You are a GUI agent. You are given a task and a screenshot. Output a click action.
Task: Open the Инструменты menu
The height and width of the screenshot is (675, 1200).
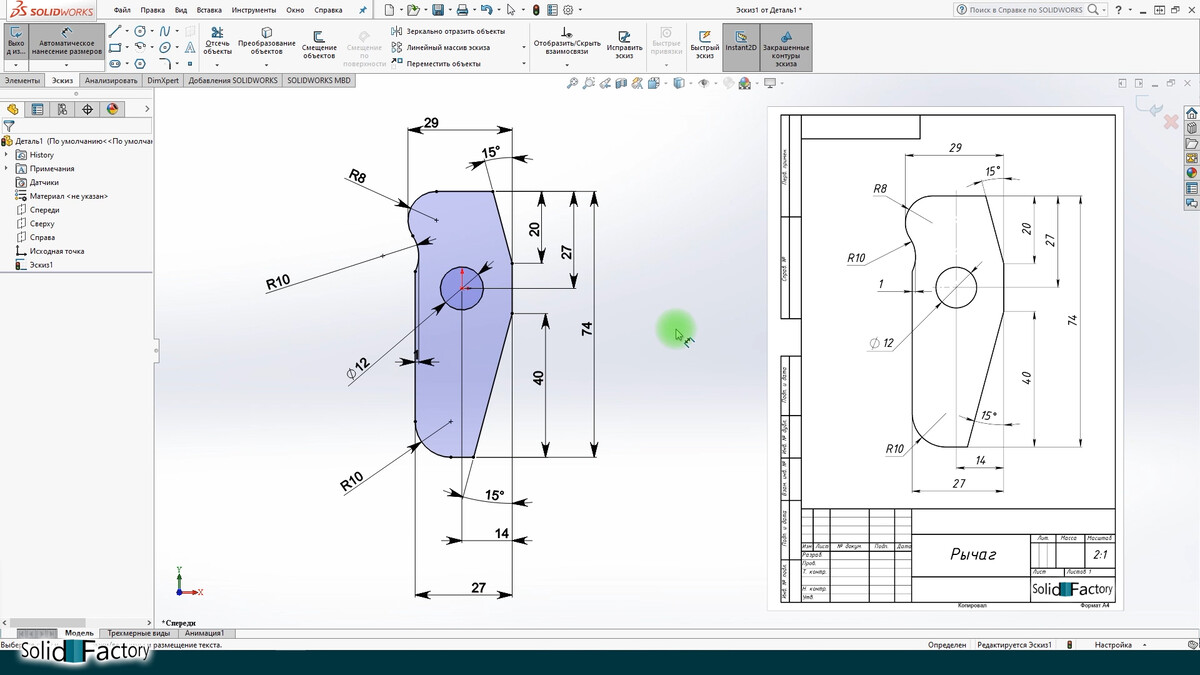(x=254, y=10)
